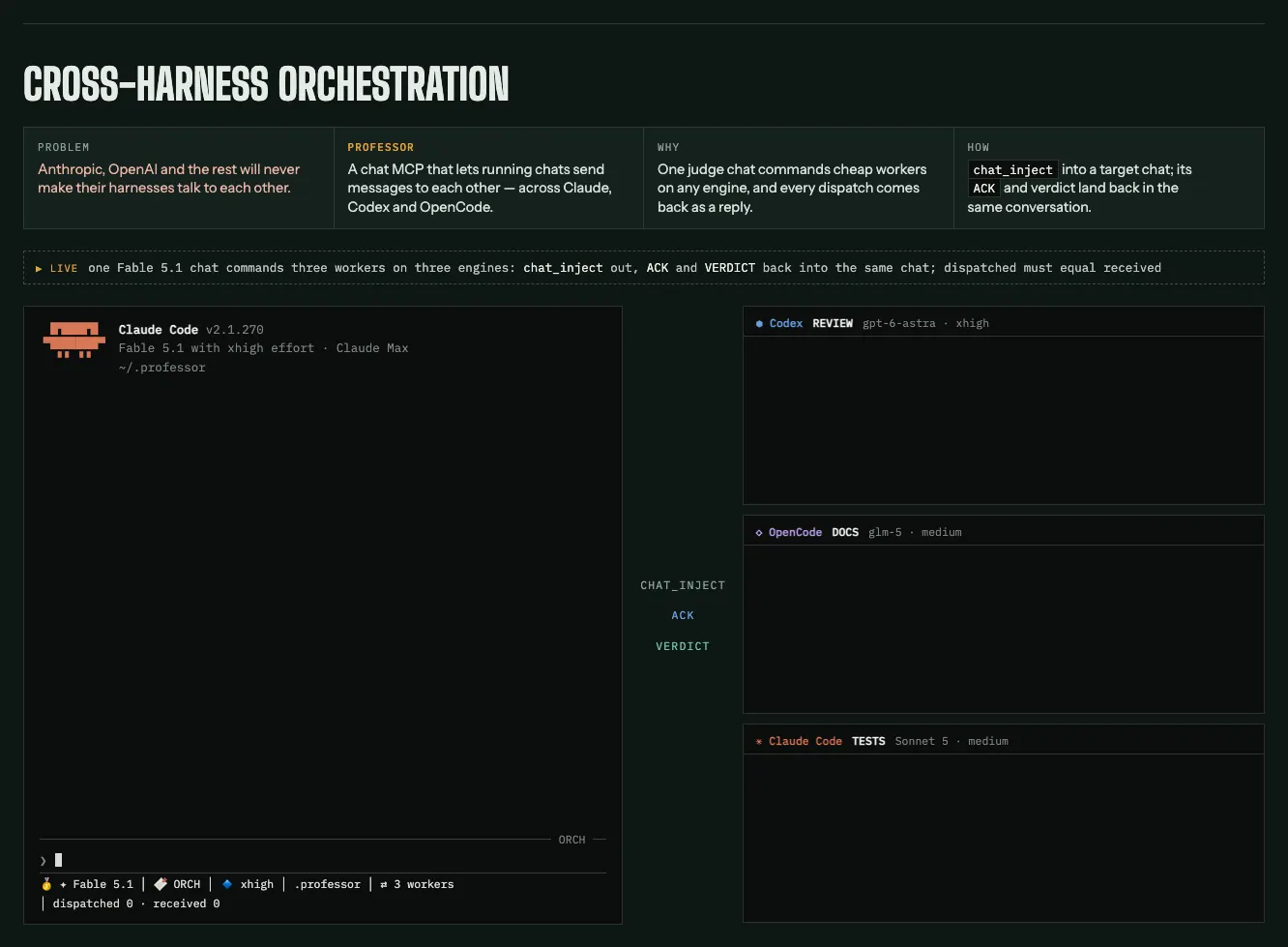Click the 'glm-5 · medium' model label
1288x947 pixels.
pyautogui.click(x=915, y=532)
